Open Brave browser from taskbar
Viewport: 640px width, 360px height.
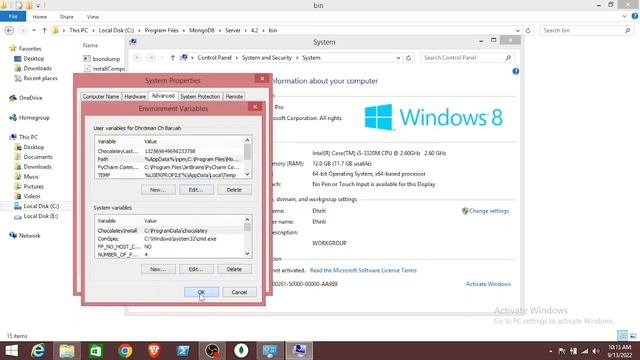[154, 351]
